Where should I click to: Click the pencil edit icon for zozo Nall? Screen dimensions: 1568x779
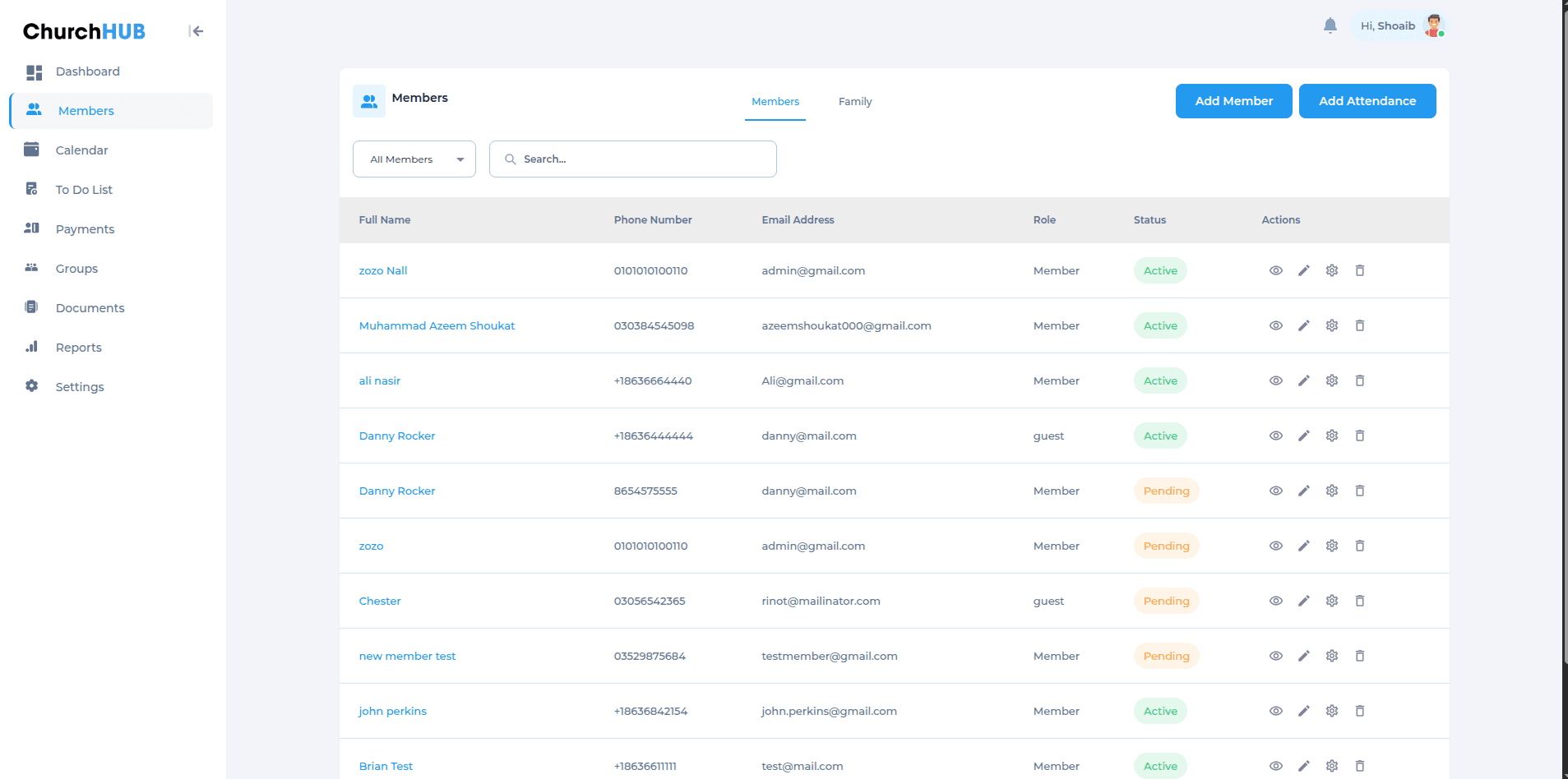(1303, 270)
